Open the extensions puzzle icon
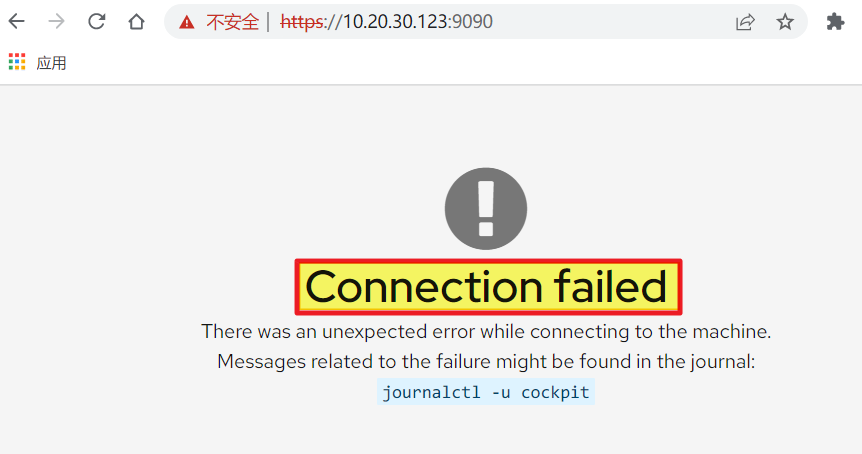The width and height of the screenshot is (862, 454). click(x=835, y=22)
